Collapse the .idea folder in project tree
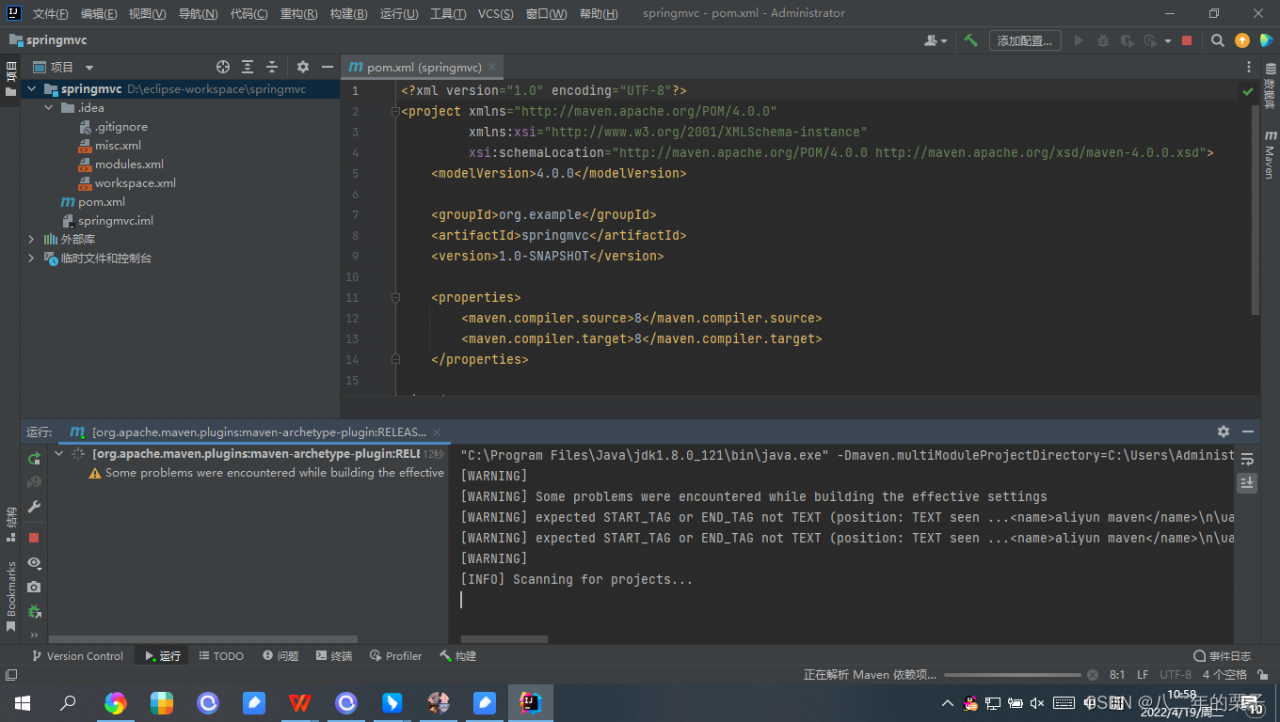Viewport: 1280px width, 722px height. pos(48,108)
